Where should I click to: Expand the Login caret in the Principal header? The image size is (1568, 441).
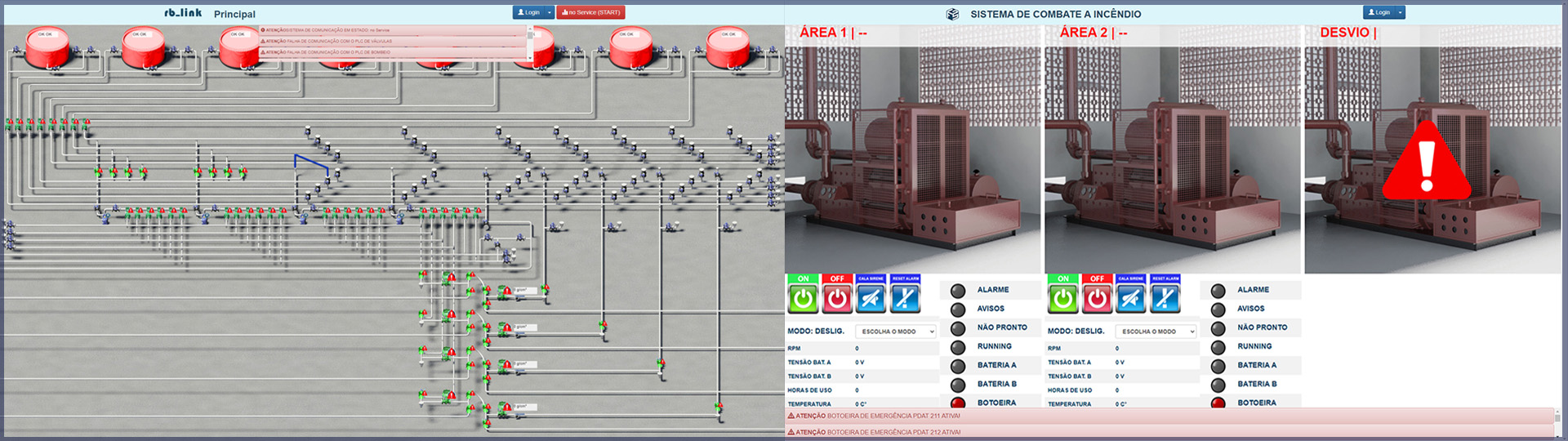[x=550, y=13]
